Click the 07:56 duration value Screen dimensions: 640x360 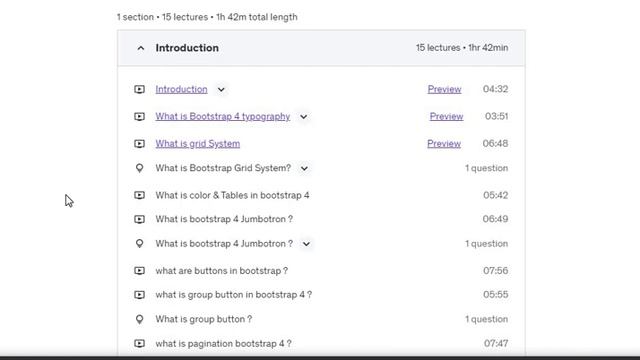tap(496, 271)
